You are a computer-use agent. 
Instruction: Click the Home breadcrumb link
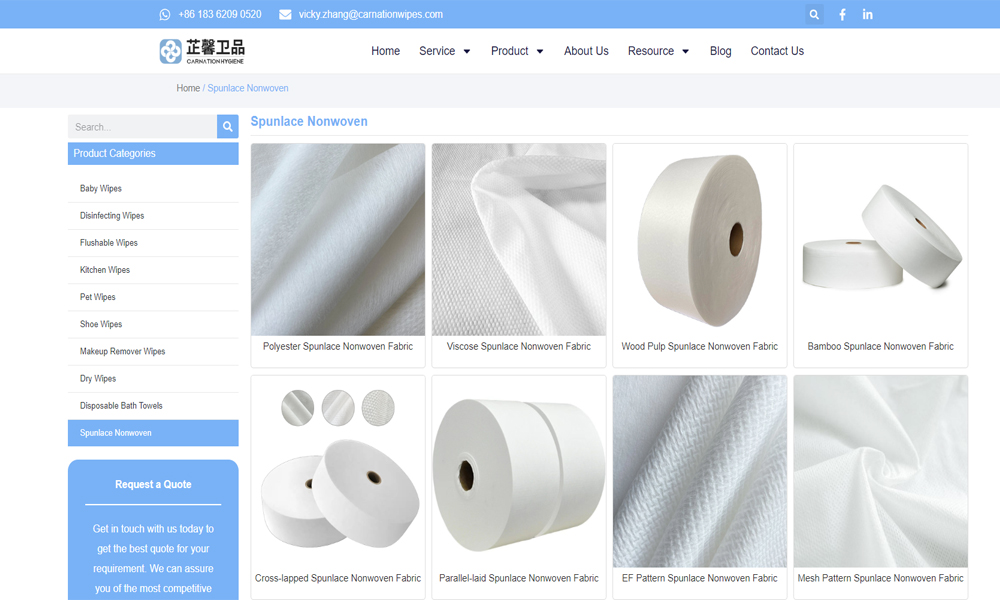click(x=188, y=88)
